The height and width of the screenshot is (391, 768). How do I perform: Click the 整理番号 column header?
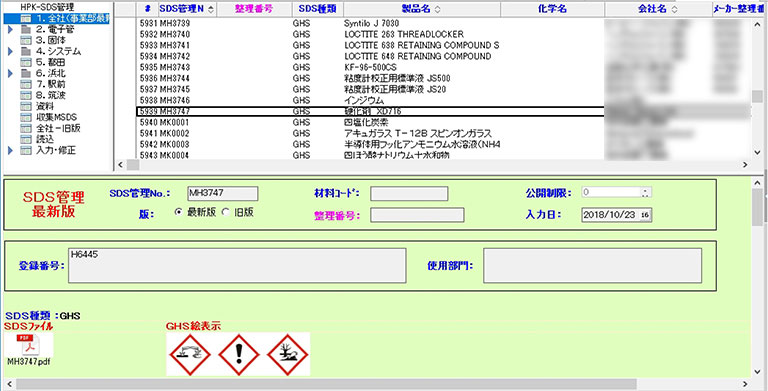tap(254, 9)
